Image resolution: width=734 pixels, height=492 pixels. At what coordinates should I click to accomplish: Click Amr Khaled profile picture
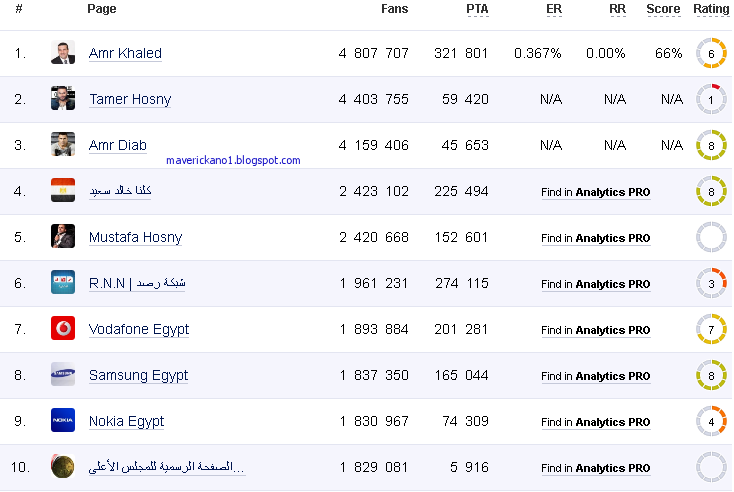pyautogui.click(x=63, y=52)
